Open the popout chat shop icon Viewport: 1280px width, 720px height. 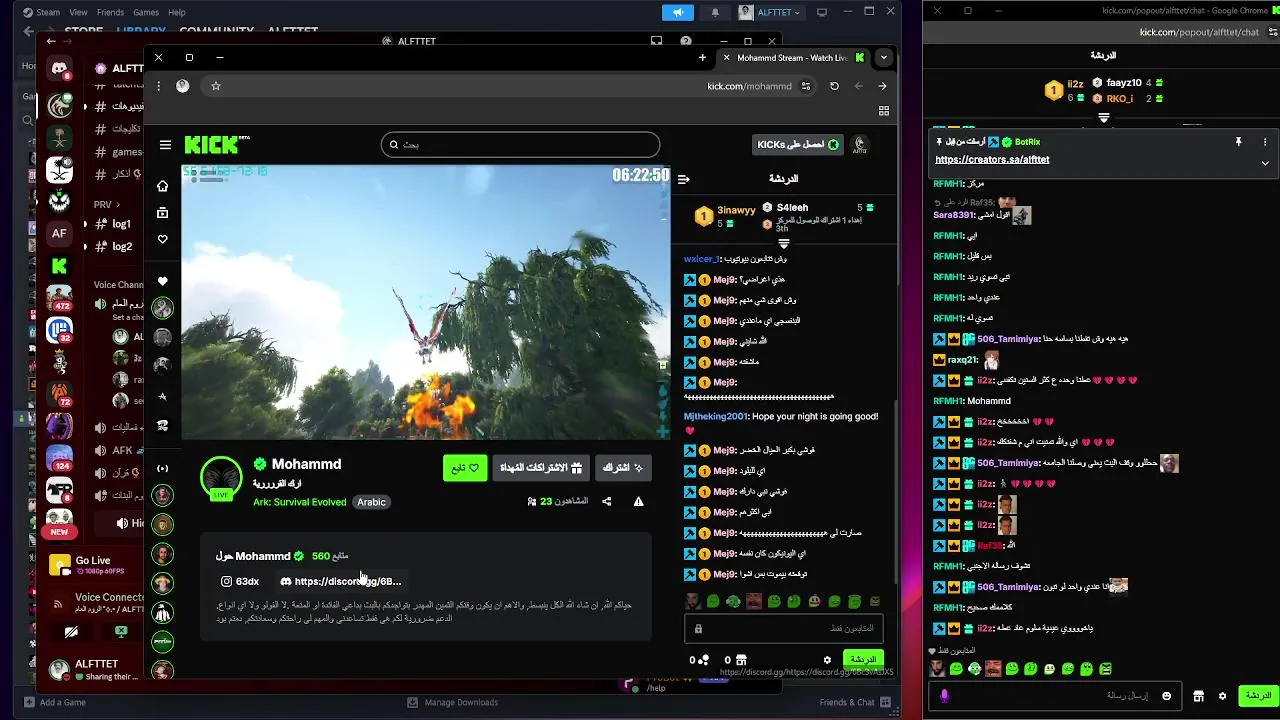(1199, 696)
